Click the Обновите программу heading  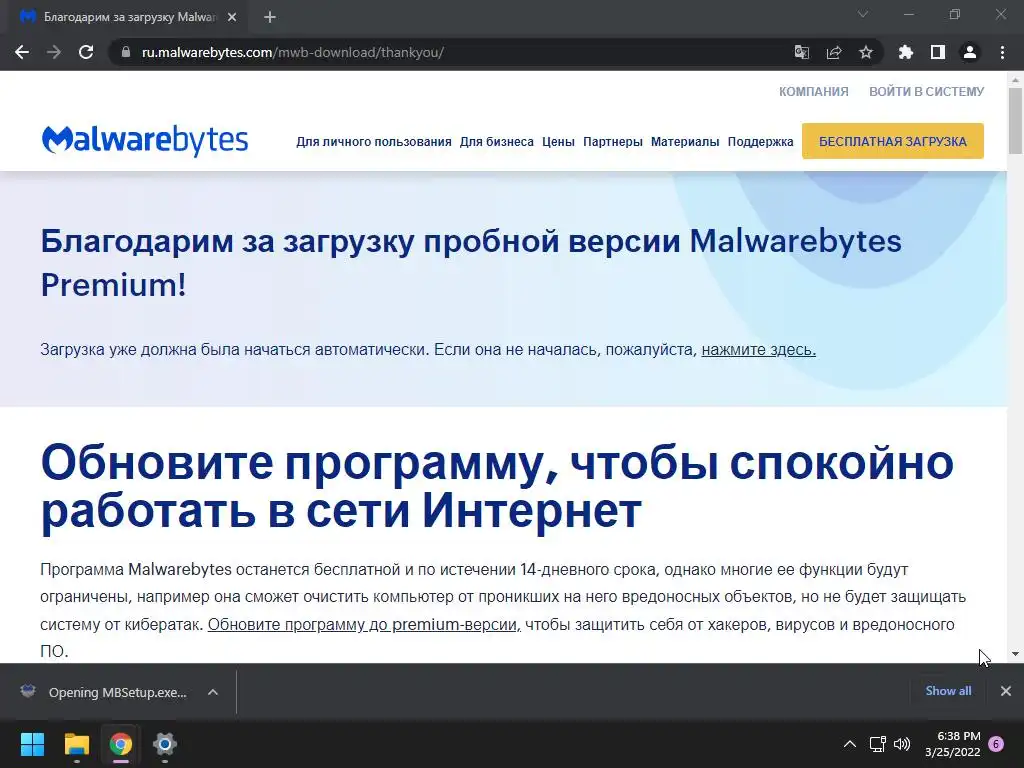497,486
